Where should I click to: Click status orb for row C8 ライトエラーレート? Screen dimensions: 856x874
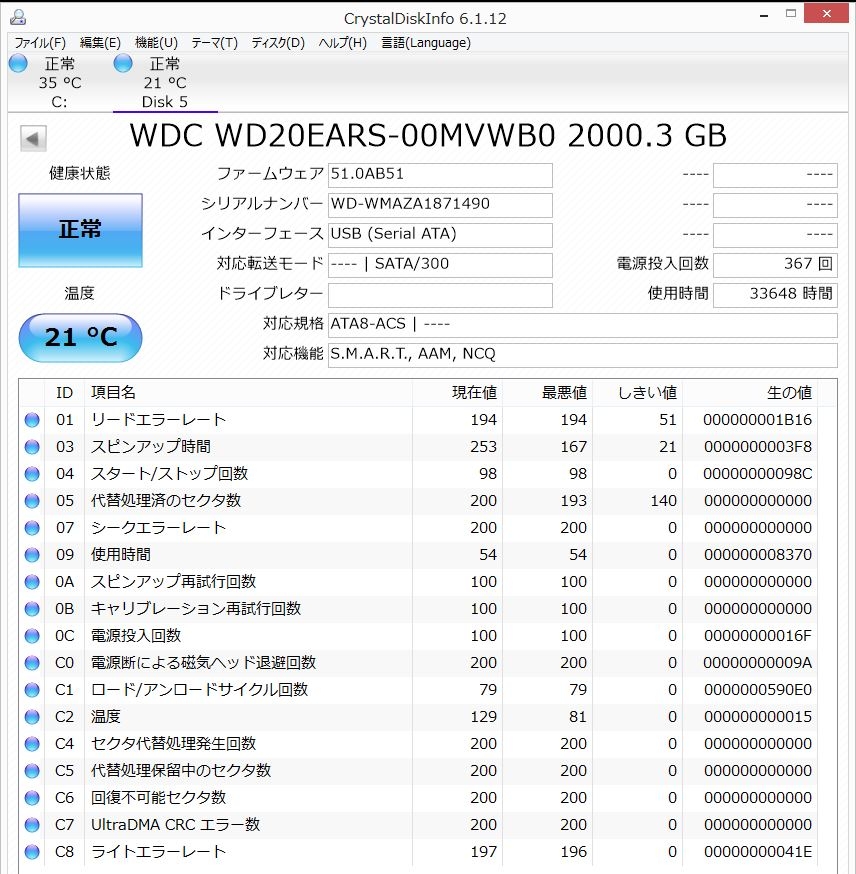[32, 851]
